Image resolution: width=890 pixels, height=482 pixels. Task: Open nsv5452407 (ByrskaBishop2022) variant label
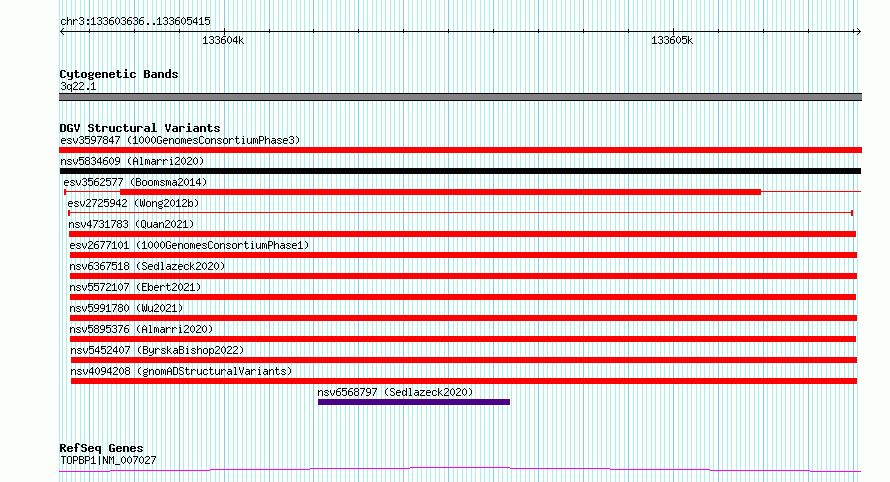pyautogui.click(x=157, y=350)
